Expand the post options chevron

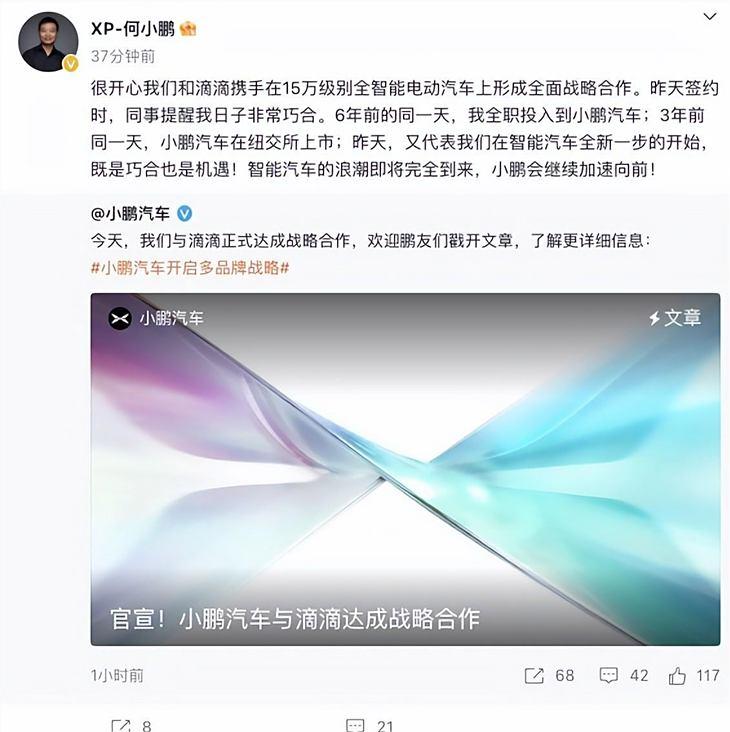[709, 17]
